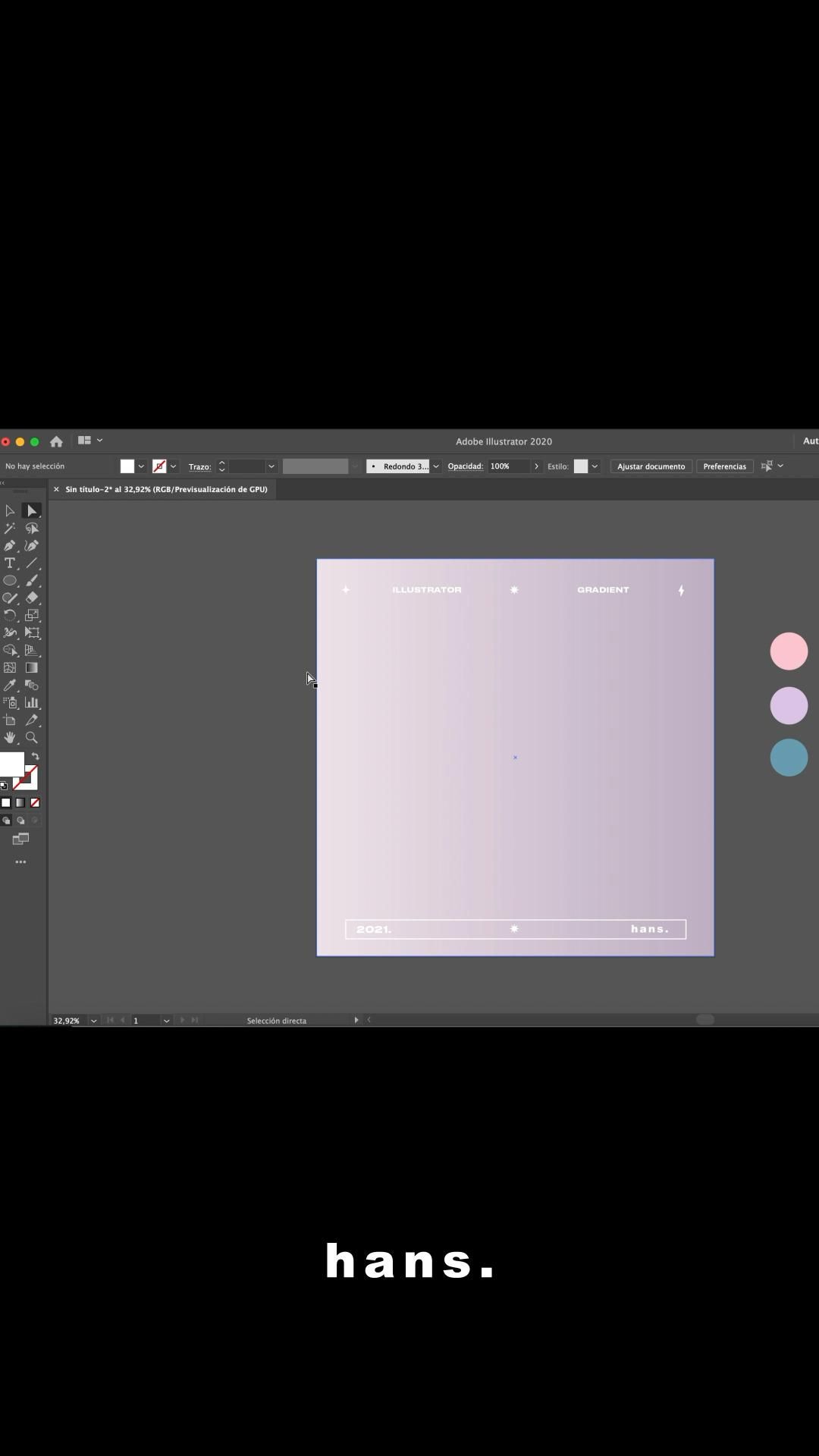Open the Estilo graphic style dropdown

(x=595, y=466)
